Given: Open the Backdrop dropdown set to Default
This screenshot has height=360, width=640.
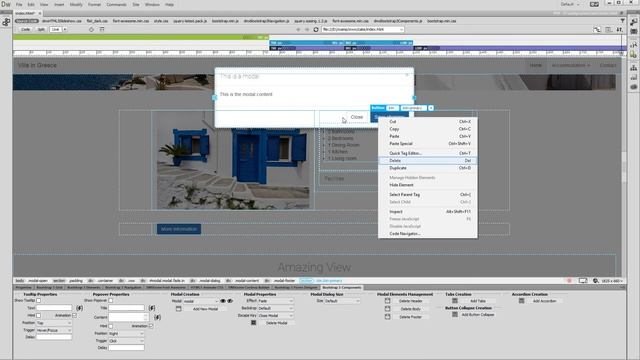Looking at the screenshot, I should [x=276, y=308].
